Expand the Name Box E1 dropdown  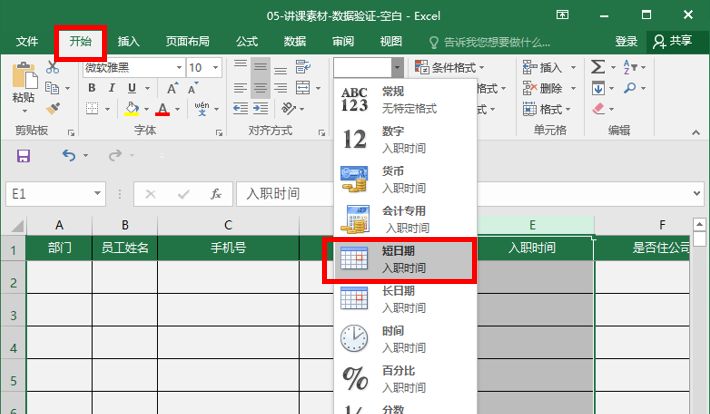point(97,194)
